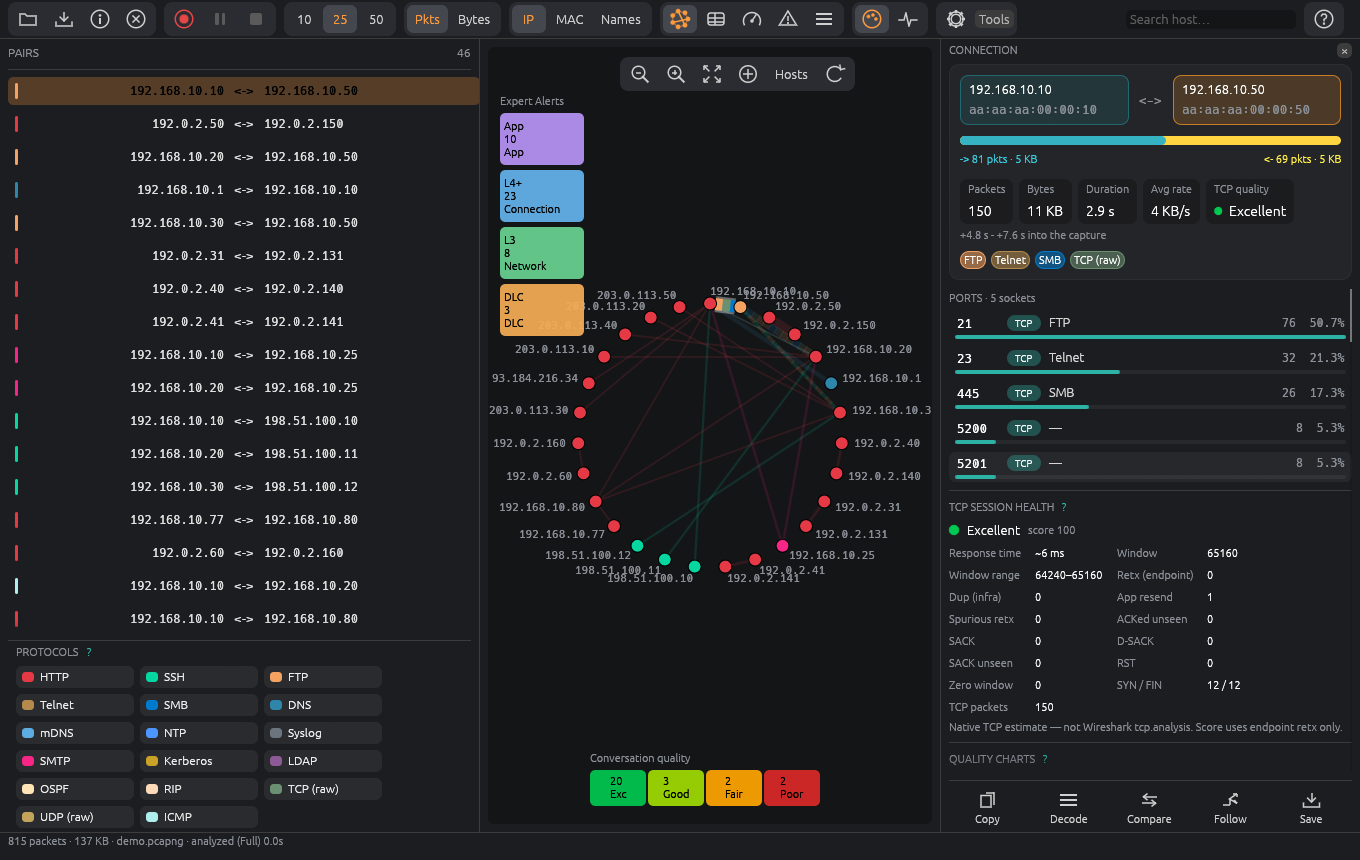Show hosts by Names
The image size is (1360, 860).
click(x=621, y=19)
